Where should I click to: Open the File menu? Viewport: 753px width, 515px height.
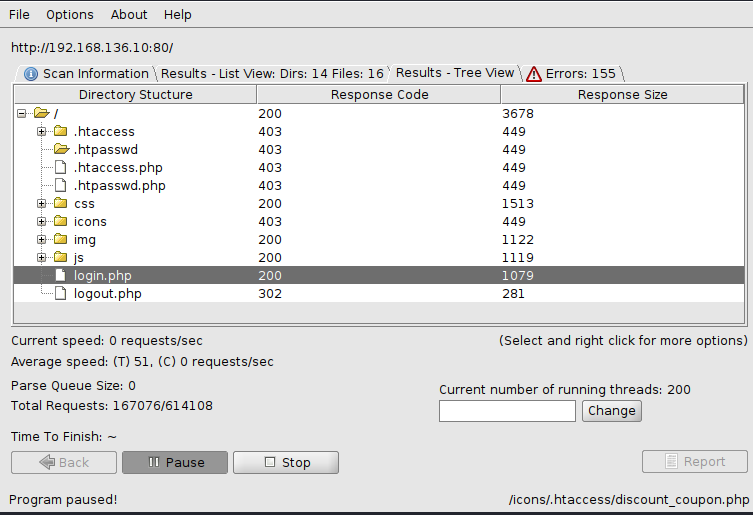coord(19,15)
